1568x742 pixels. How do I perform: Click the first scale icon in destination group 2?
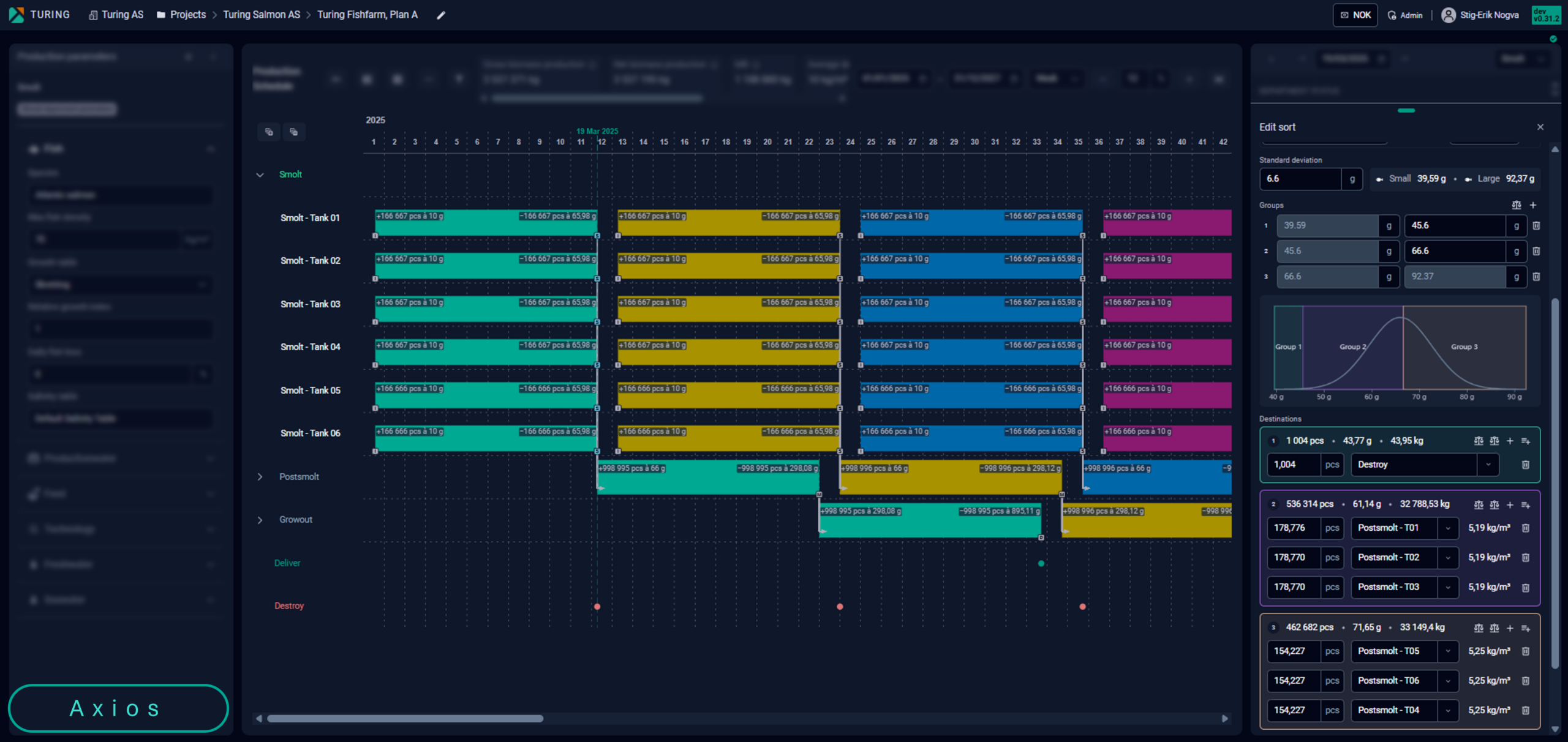(1479, 505)
